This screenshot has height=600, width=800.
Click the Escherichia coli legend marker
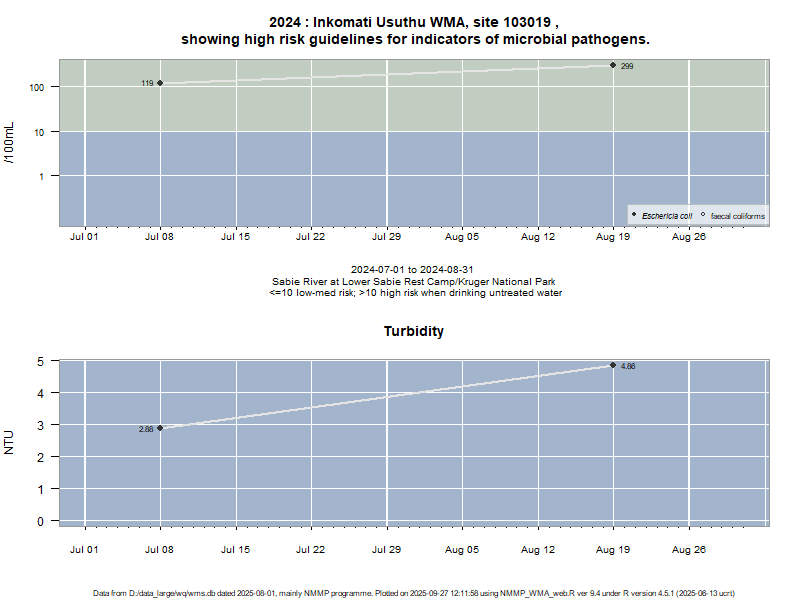pos(634,215)
